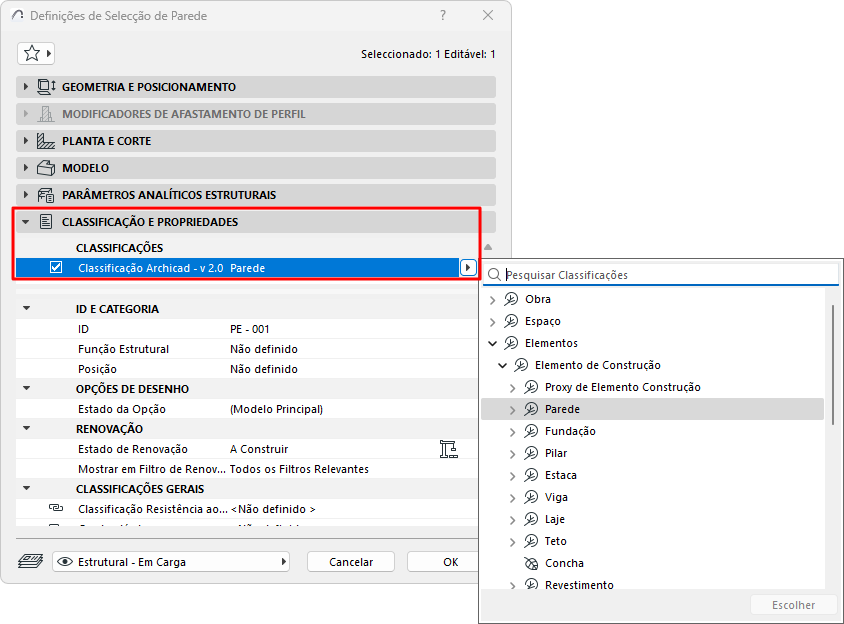Collapse the Opções de Desenho group

tap(26, 388)
